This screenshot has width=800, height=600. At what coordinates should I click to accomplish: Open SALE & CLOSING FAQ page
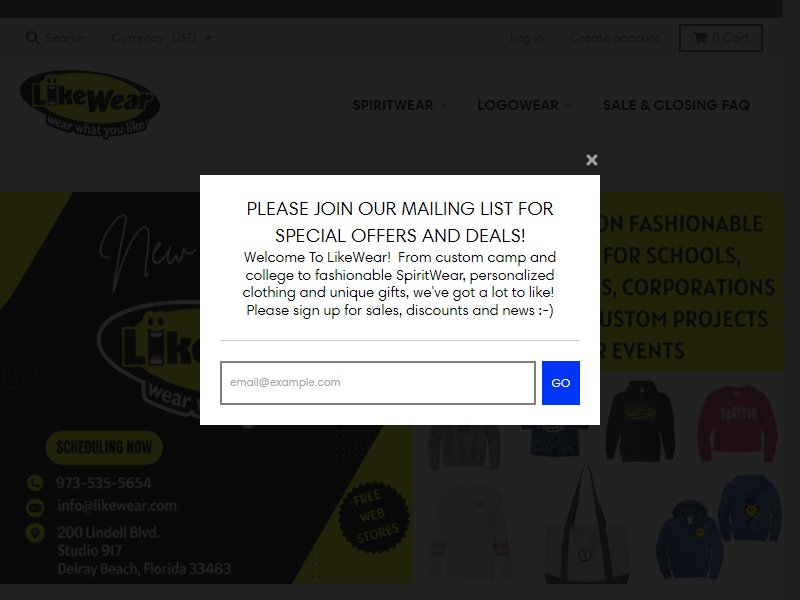pyautogui.click(x=676, y=105)
